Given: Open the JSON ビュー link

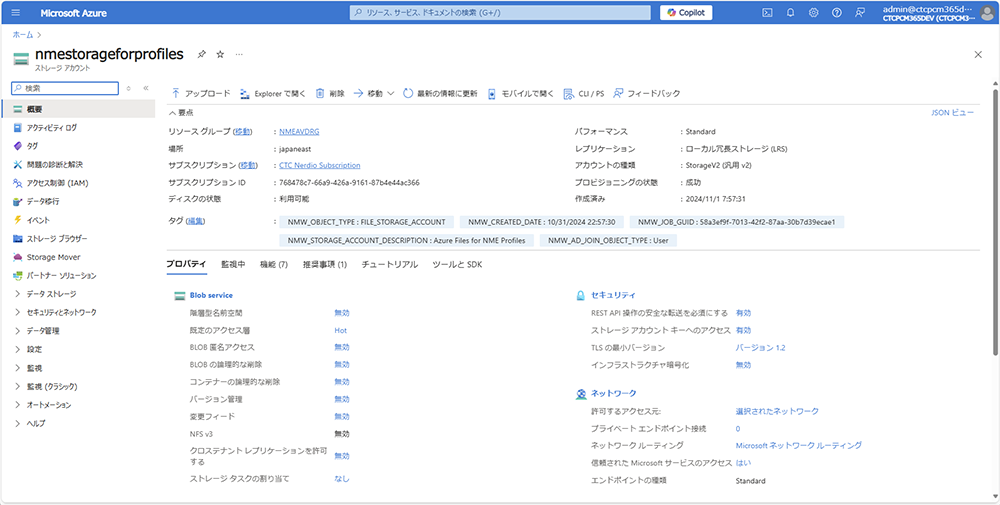Looking at the screenshot, I should click(951, 113).
